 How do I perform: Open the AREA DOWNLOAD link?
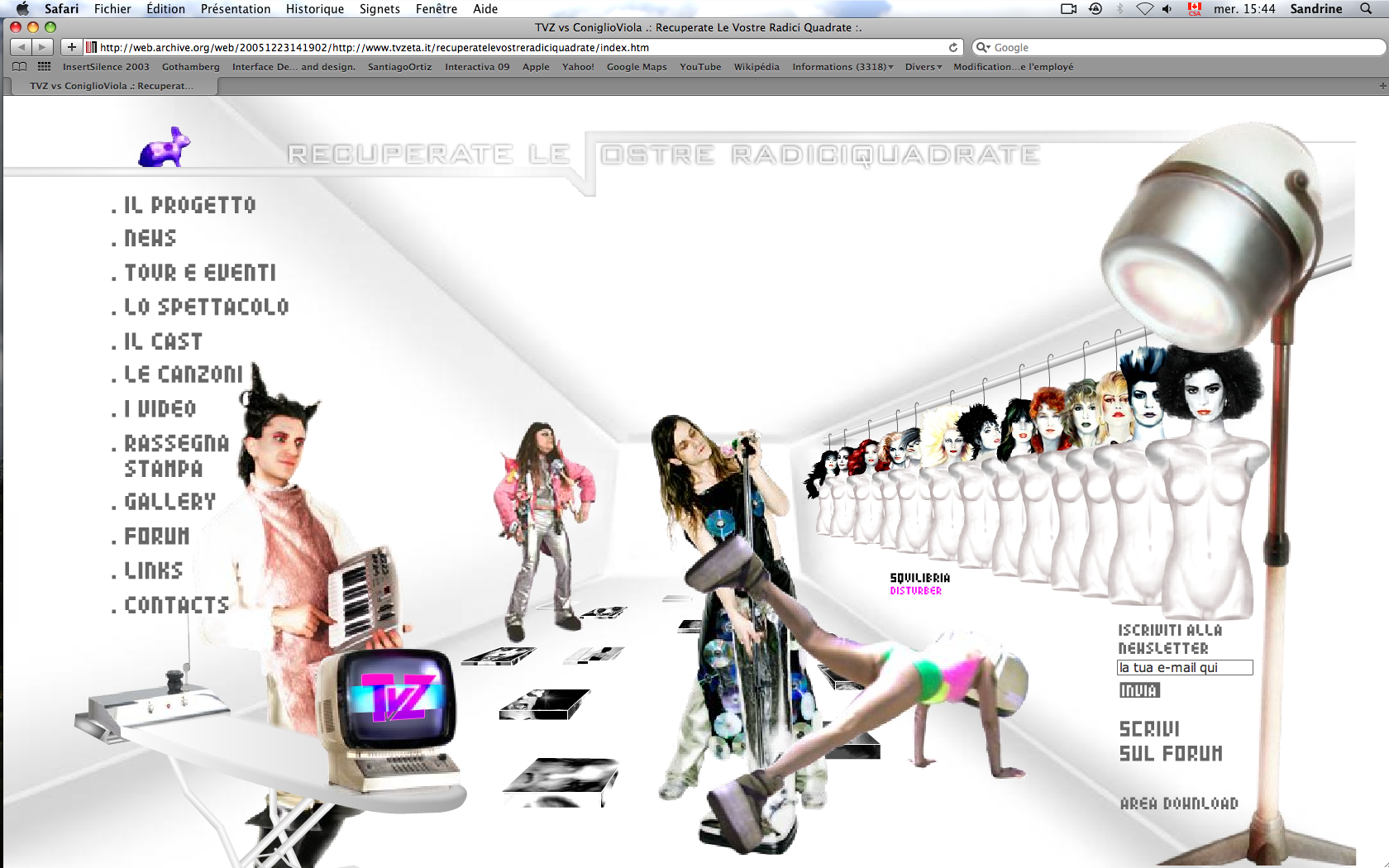pyautogui.click(x=1179, y=804)
